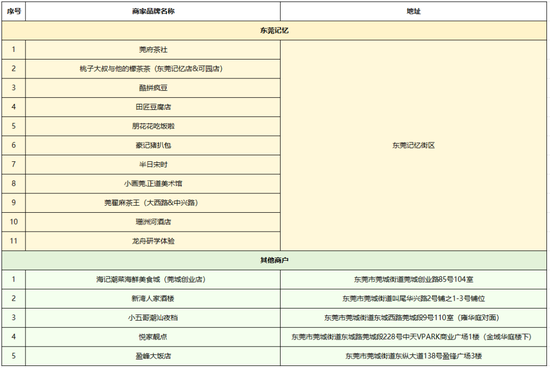Select the 其他商户 section heading row

click(274, 260)
